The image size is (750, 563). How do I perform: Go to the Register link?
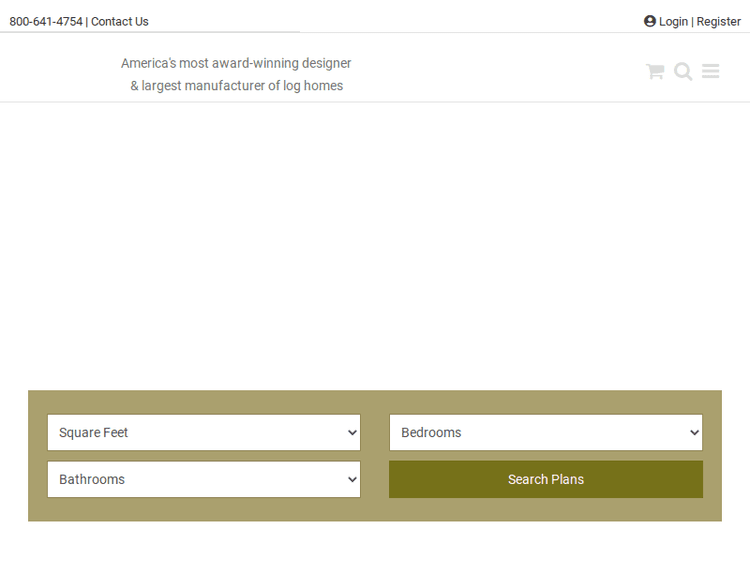(718, 21)
